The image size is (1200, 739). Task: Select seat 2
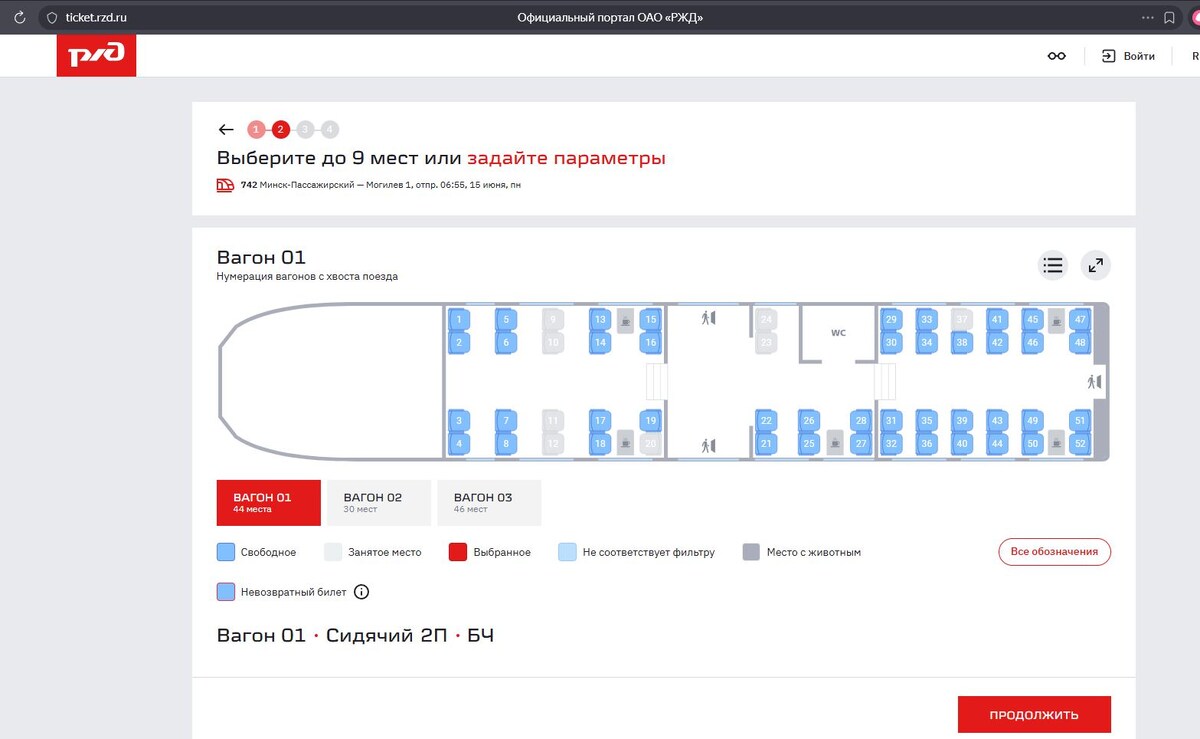[x=459, y=342]
